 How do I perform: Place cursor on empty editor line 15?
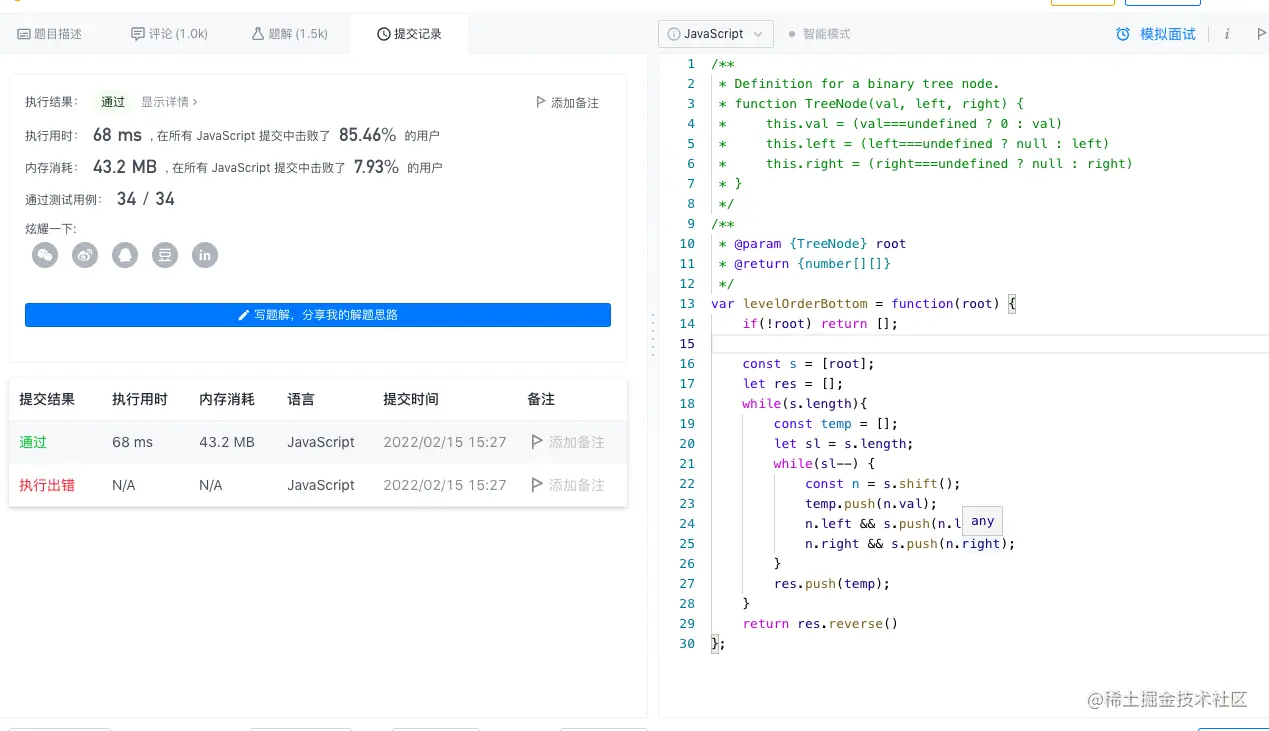pos(990,343)
